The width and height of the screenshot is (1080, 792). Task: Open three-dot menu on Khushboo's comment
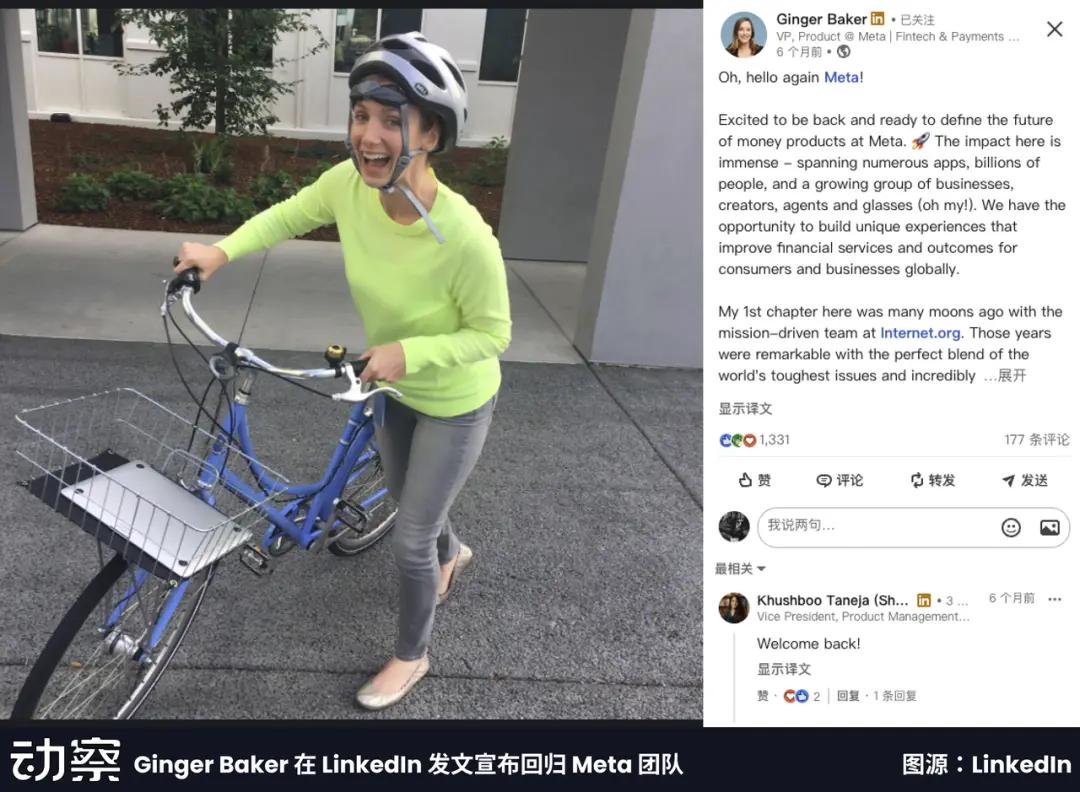coord(1055,599)
